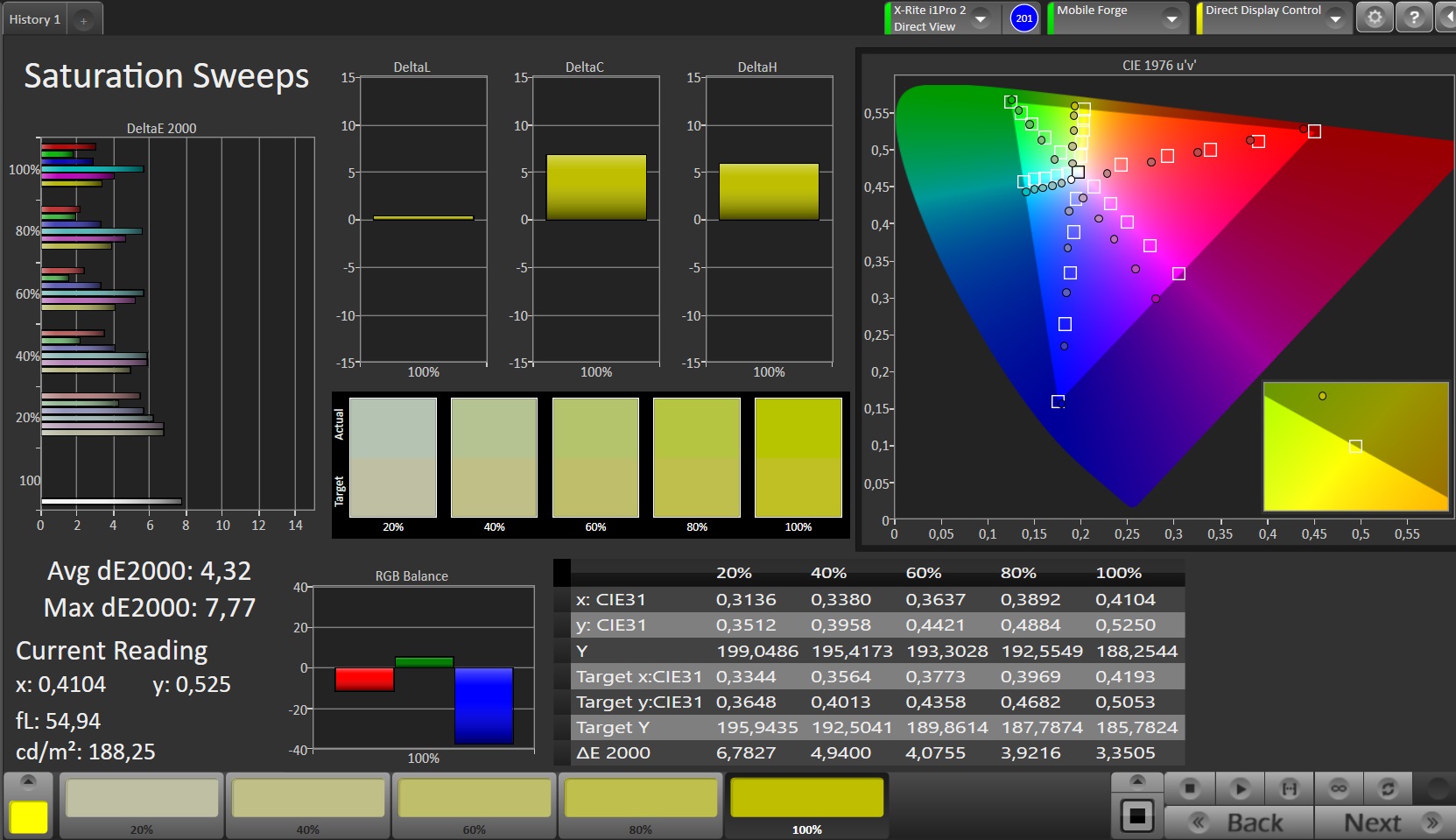Viewport: 1456px width, 840px height.
Task: Open help with the question mark icon
Action: coord(1414,18)
